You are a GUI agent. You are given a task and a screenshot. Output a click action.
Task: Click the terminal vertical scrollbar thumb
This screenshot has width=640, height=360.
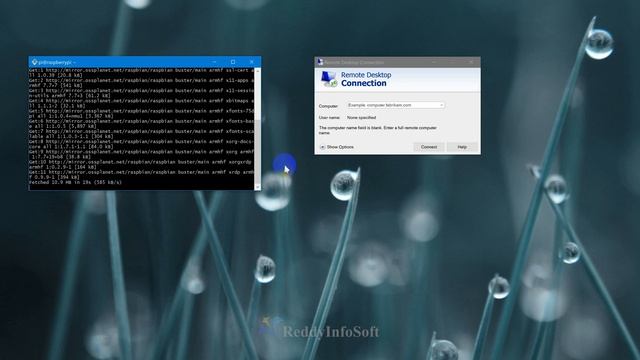pyautogui.click(x=258, y=152)
